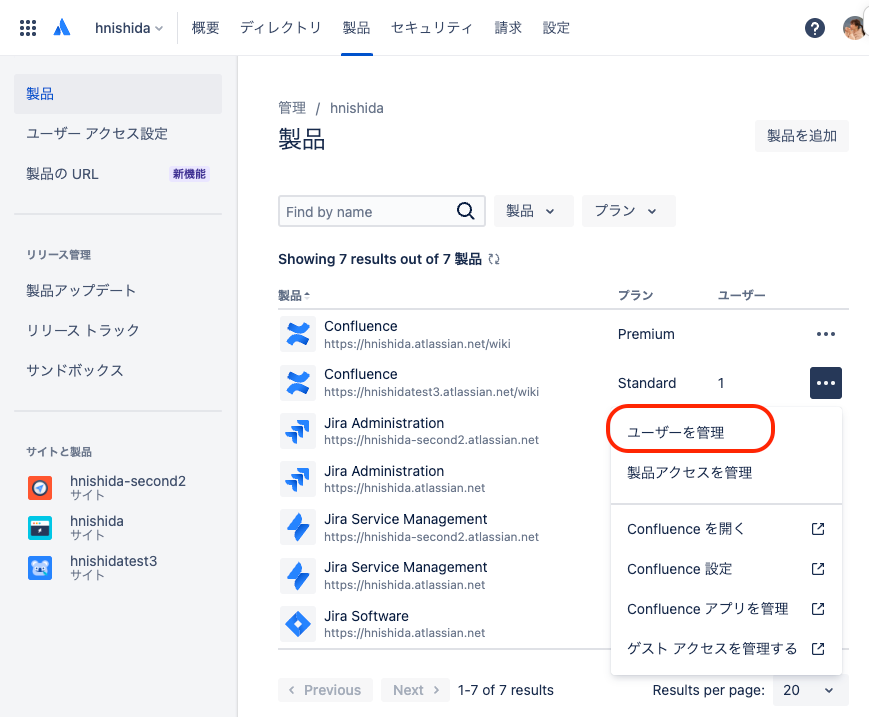
Task: Click Jira Administration hnishida.atlassian.net icon
Action: pos(298,479)
